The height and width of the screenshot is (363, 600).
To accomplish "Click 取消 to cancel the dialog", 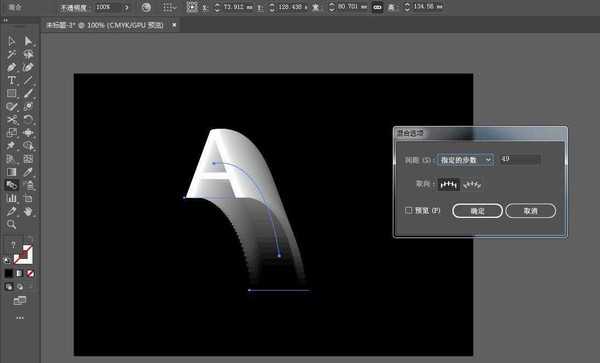I will (x=530, y=211).
